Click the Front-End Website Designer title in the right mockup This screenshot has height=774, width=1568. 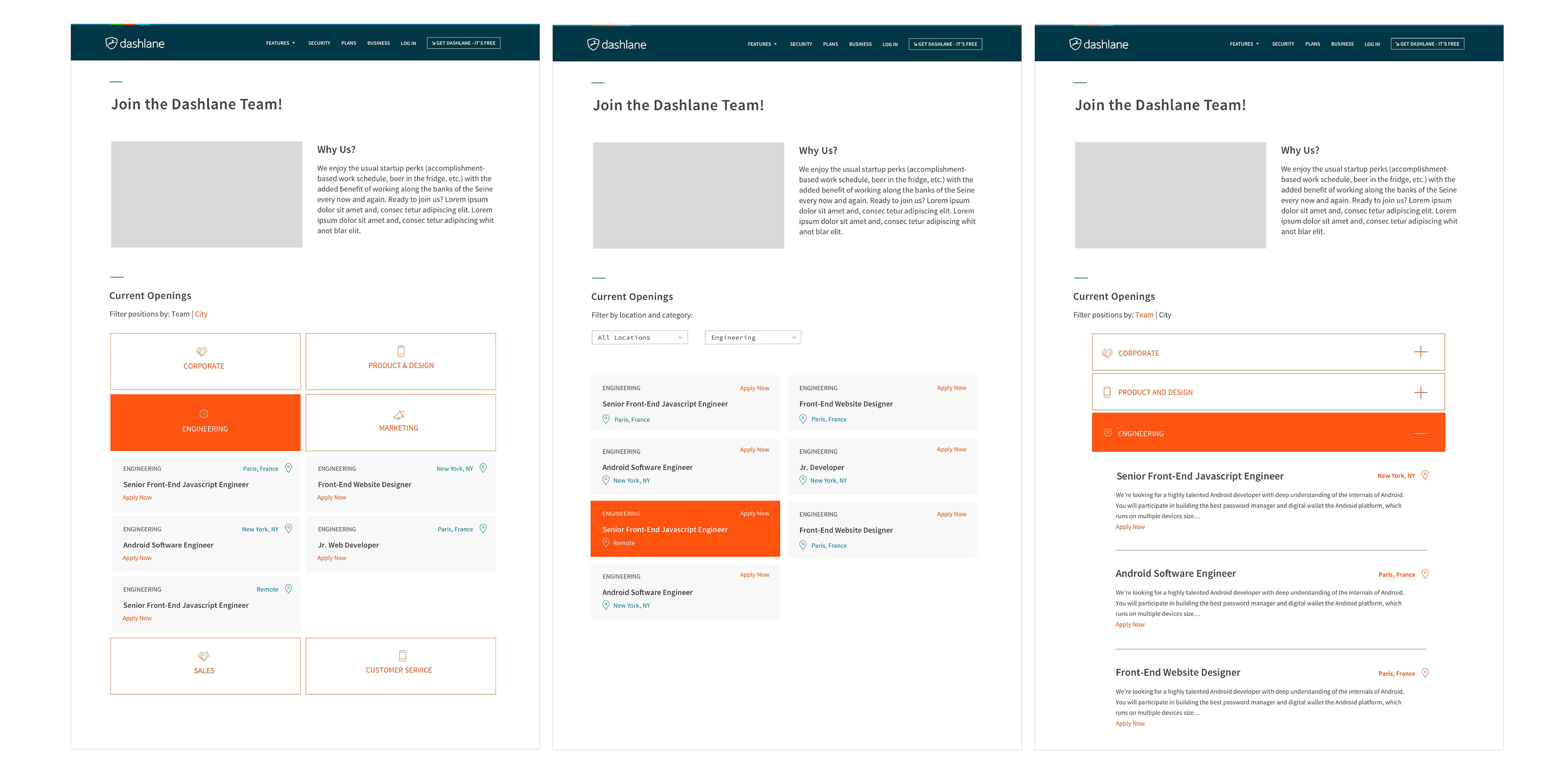pyautogui.click(x=1178, y=672)
